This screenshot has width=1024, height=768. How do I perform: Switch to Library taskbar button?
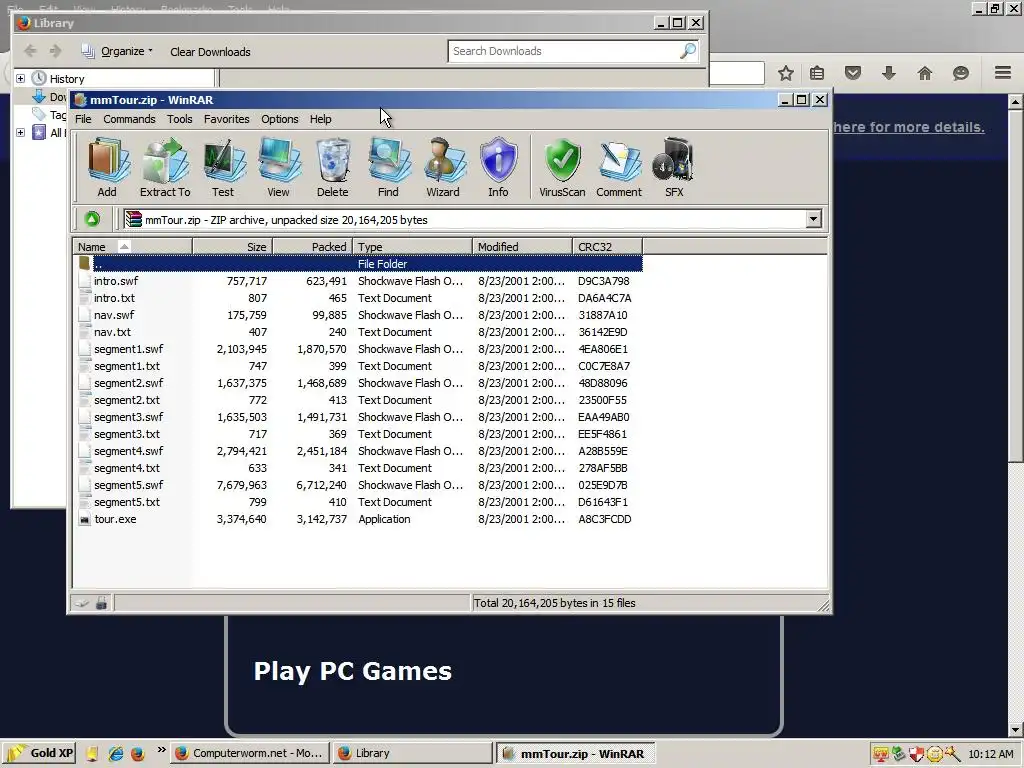[412, 753]
